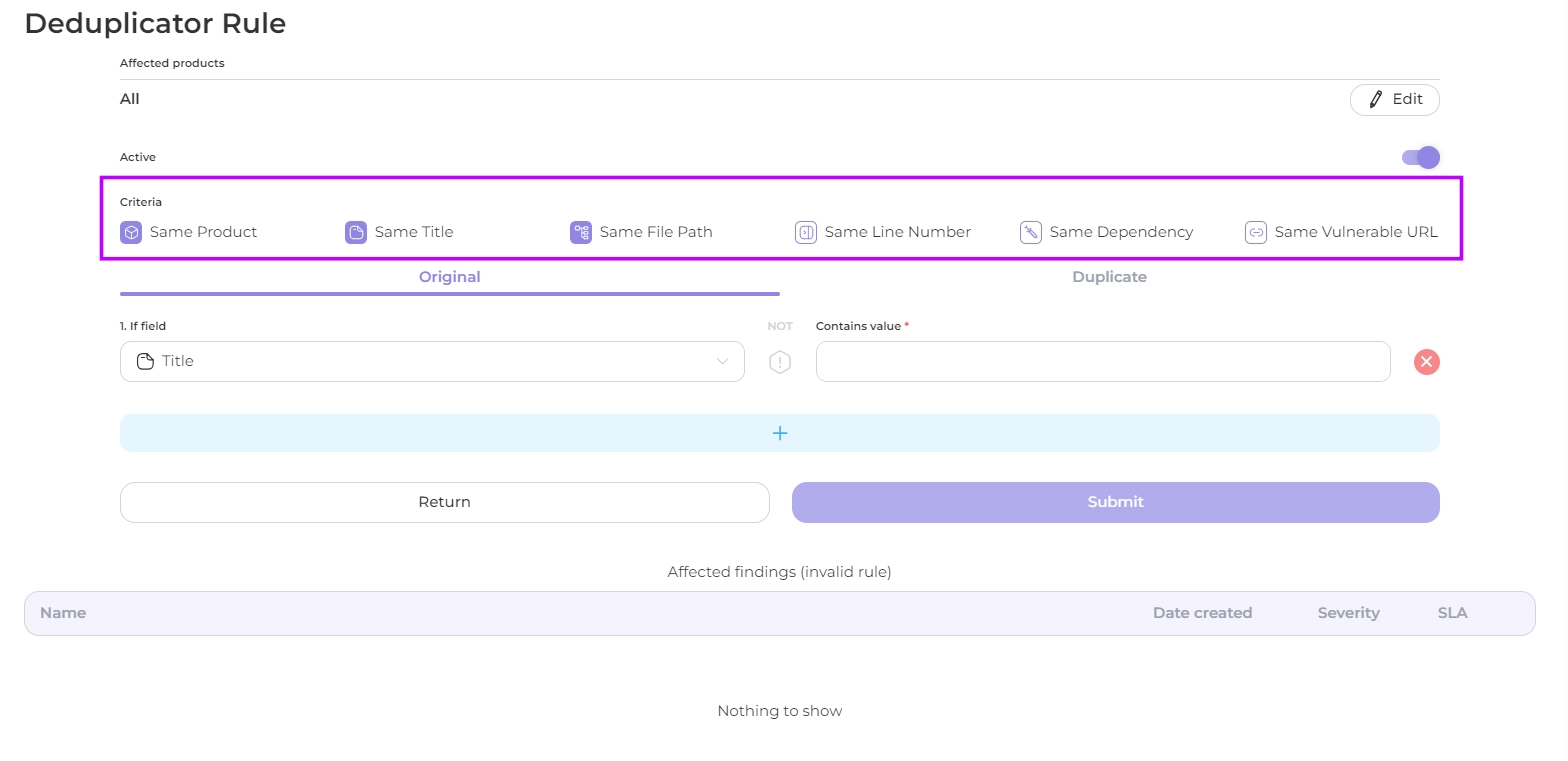Viewport: 1568px width, 761px height.
Task: Click the red remove condition icon
Action: pos(1426,362)
